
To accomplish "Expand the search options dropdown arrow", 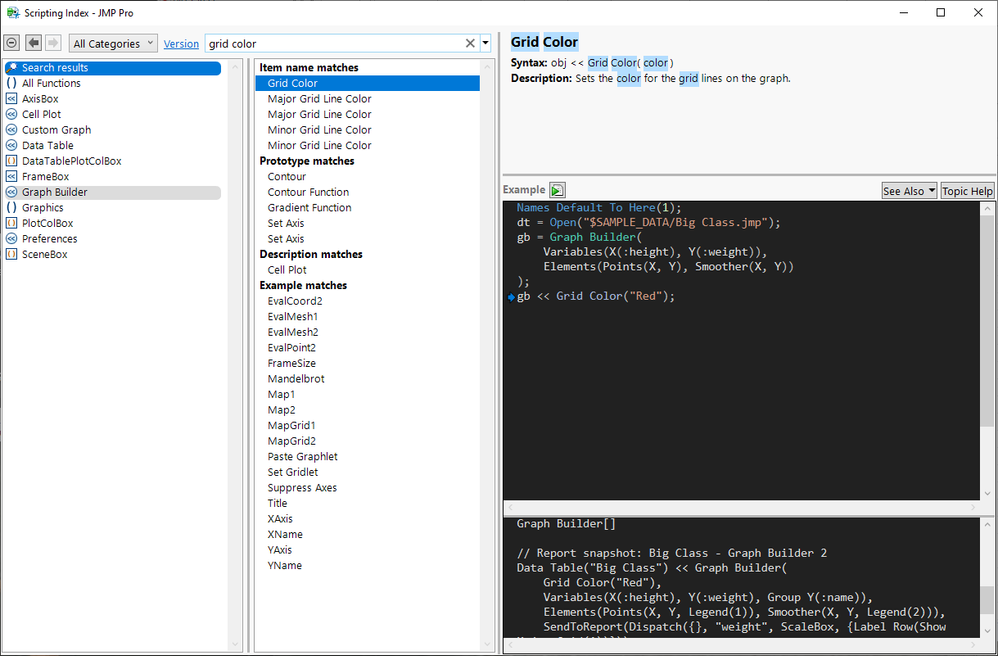I will click(x=485, y=44).
